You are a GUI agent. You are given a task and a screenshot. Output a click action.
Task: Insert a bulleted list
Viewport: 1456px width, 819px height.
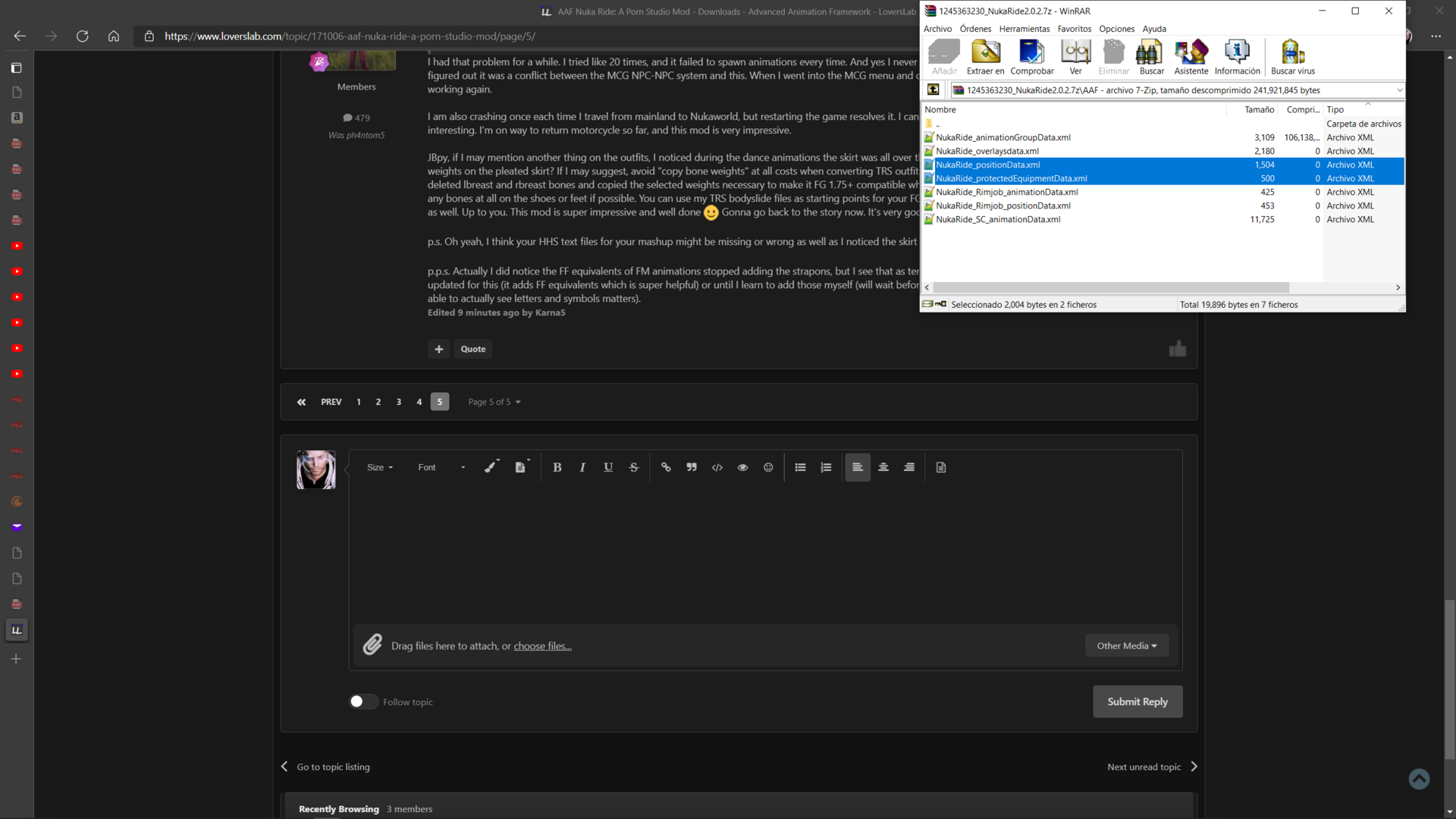click(800, 467)
